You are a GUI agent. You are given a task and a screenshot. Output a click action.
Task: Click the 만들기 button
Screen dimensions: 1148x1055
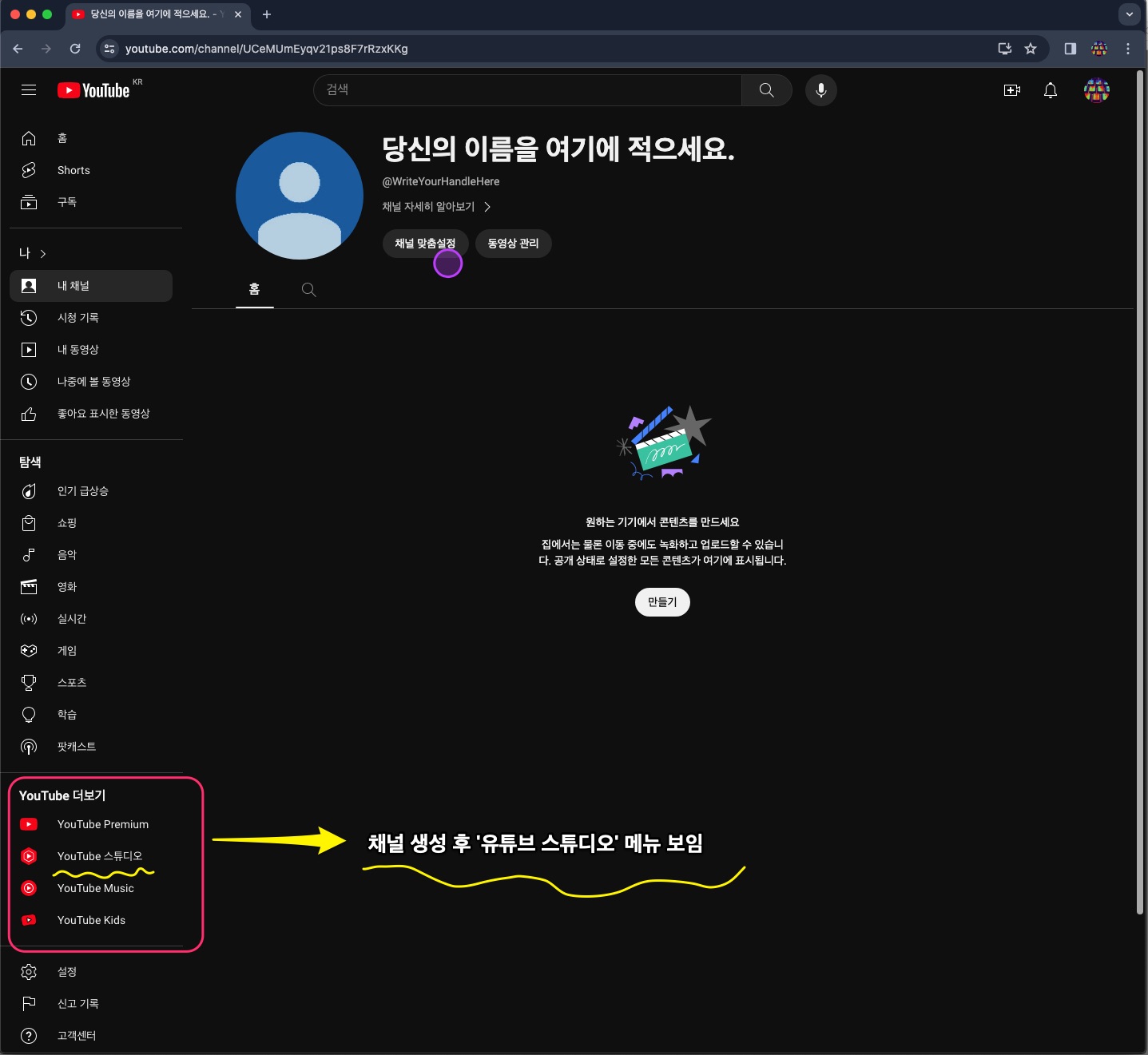[x=662, y=602]
